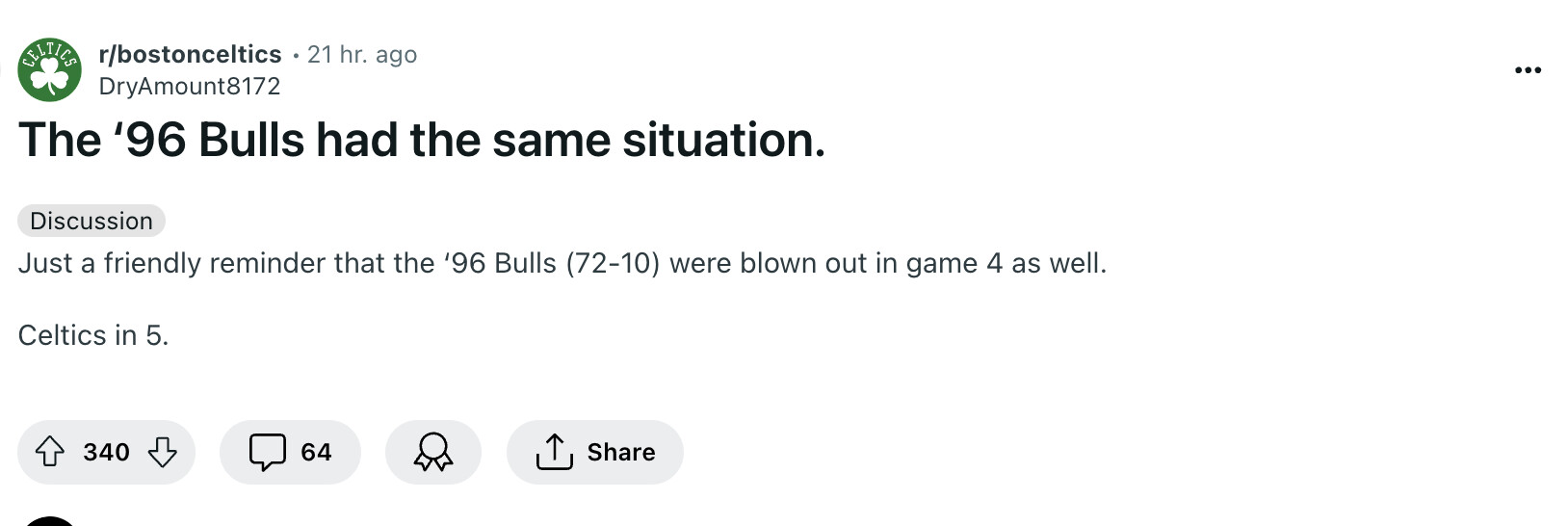
Task: Click the '(72-10)' record in the body text
Action: click(x=613, y=263)
